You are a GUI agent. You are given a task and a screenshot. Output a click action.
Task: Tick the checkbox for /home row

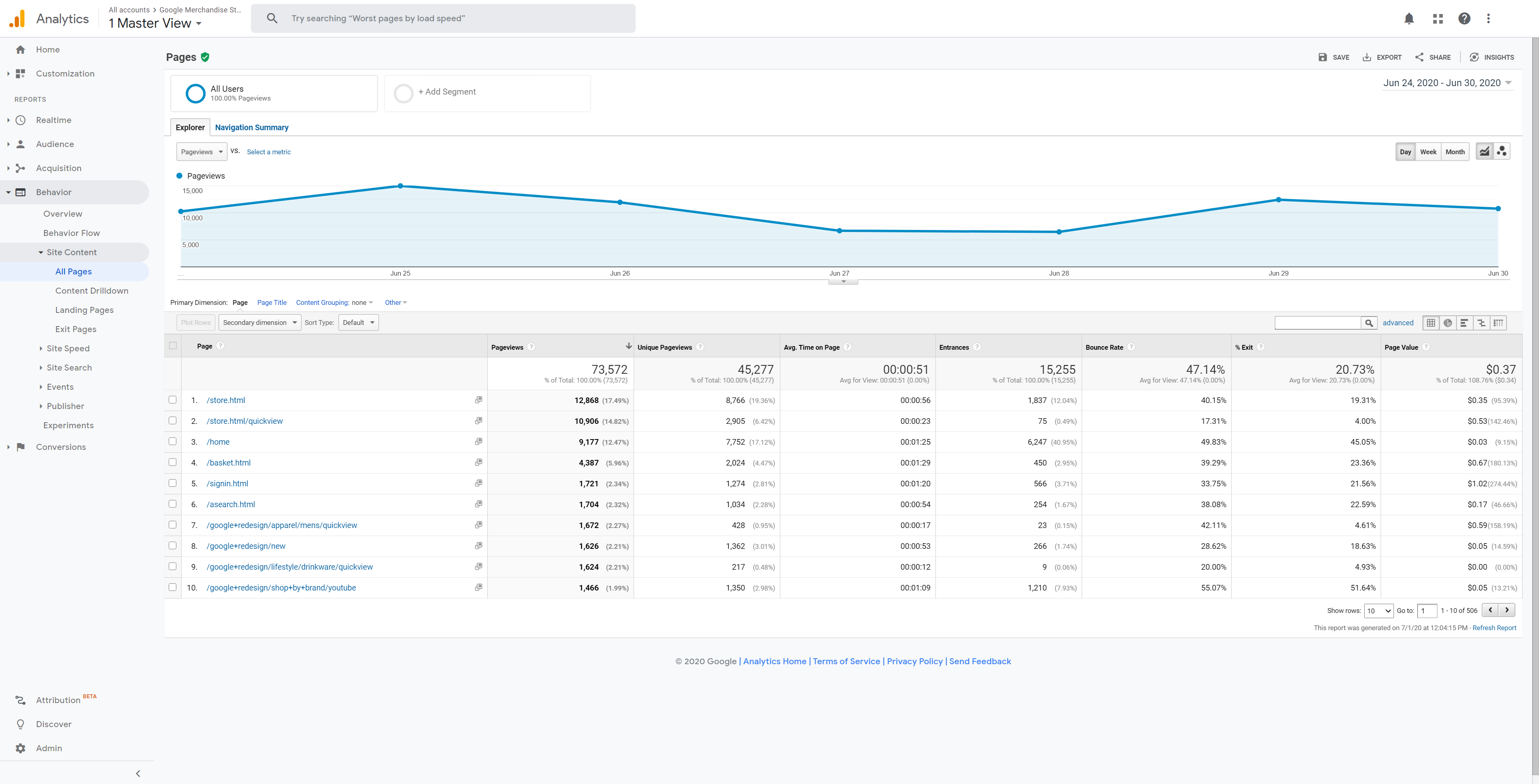pos(173,441)
